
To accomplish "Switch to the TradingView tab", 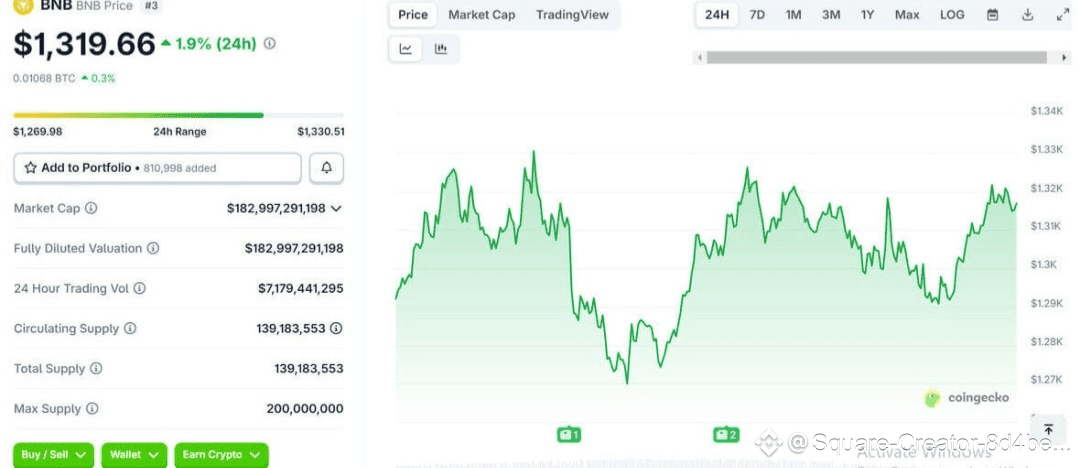I will tap(571, 15).
